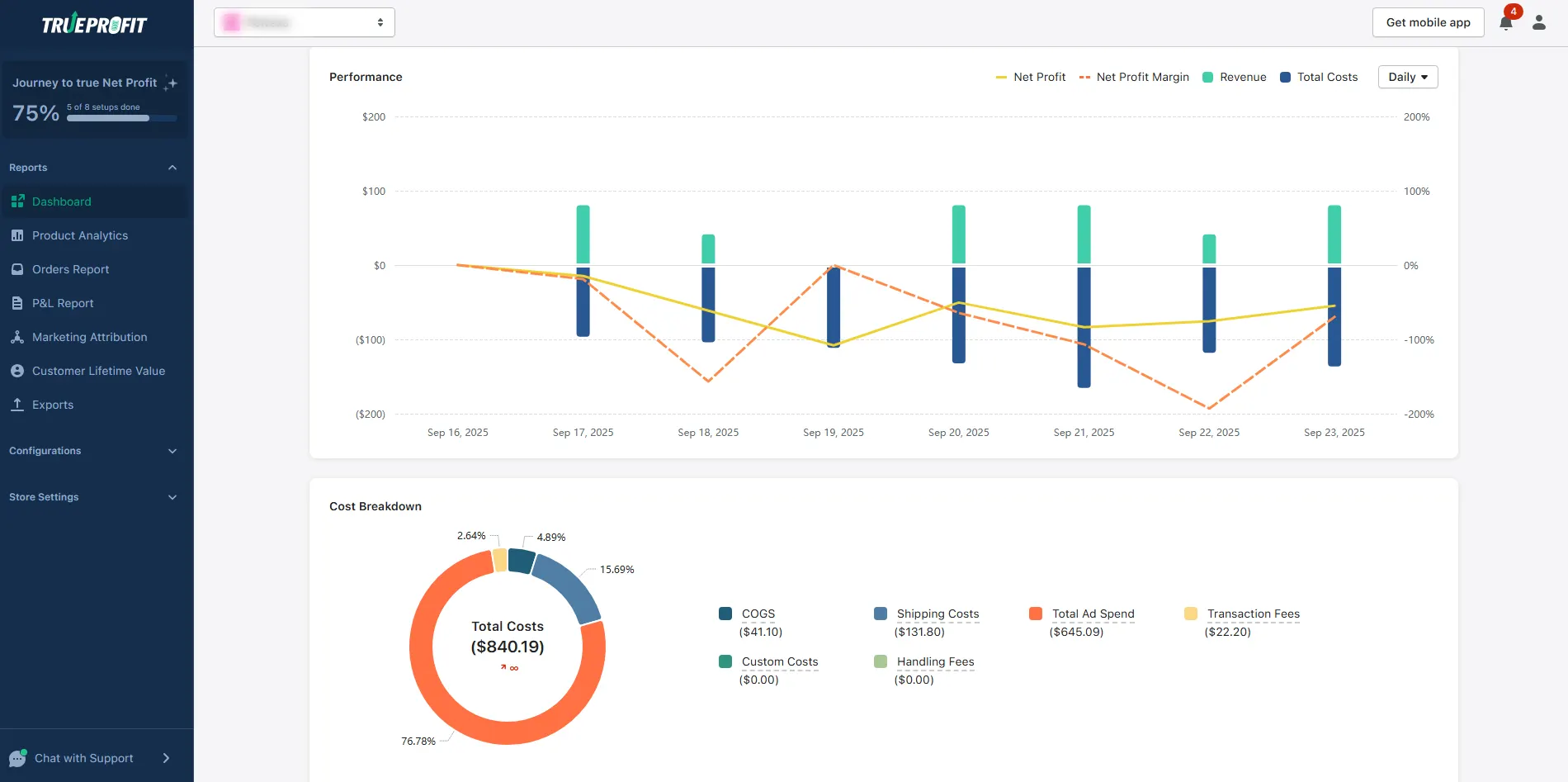The image size is (1568, 782).
Task: Open the Daily interval dropdown
Action: click(x=1407, y=77)
